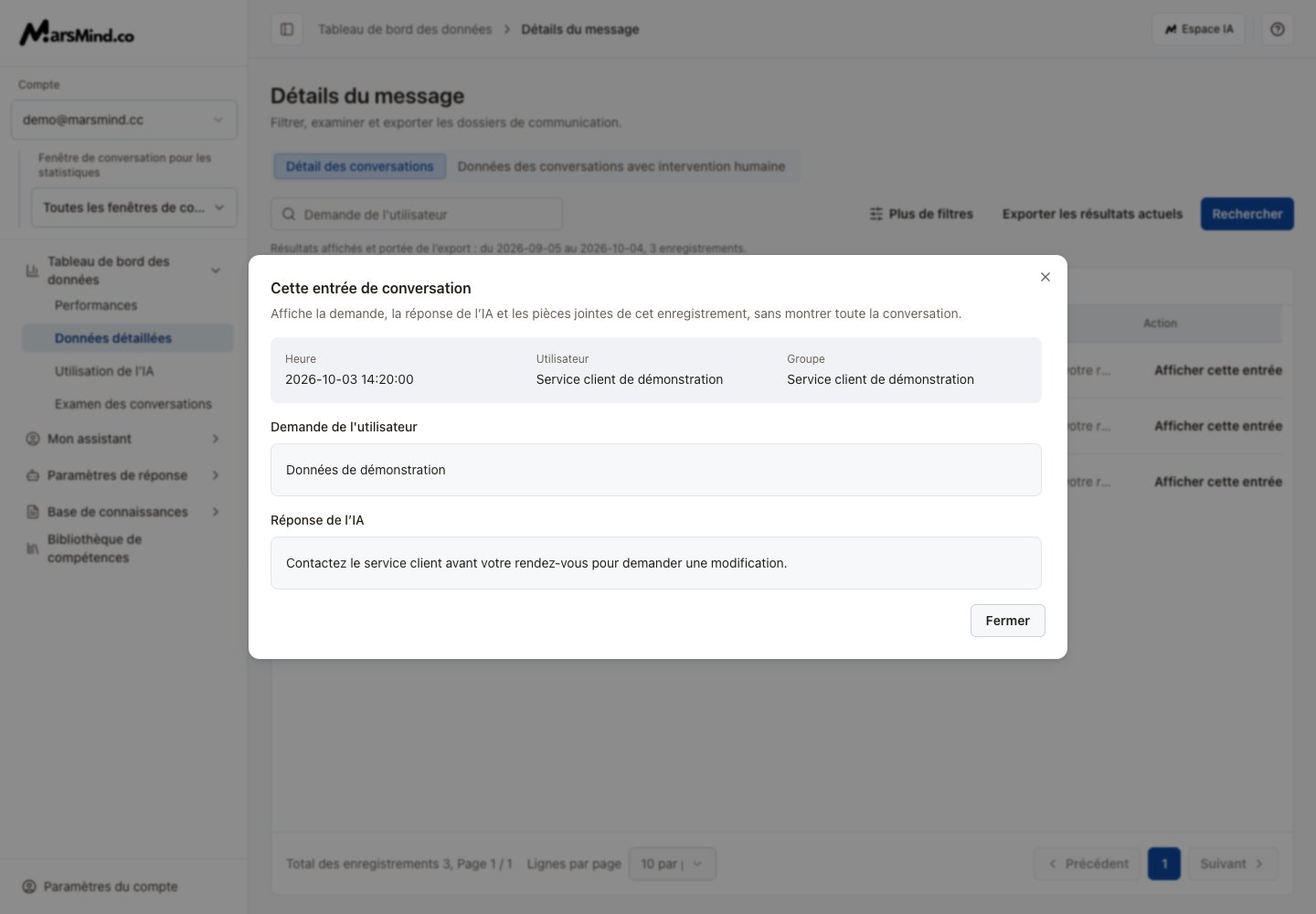1316x914 pixels.
Task: Open Bibliothèque de compétences in sidebar
Action: click(x=95, y=548)
